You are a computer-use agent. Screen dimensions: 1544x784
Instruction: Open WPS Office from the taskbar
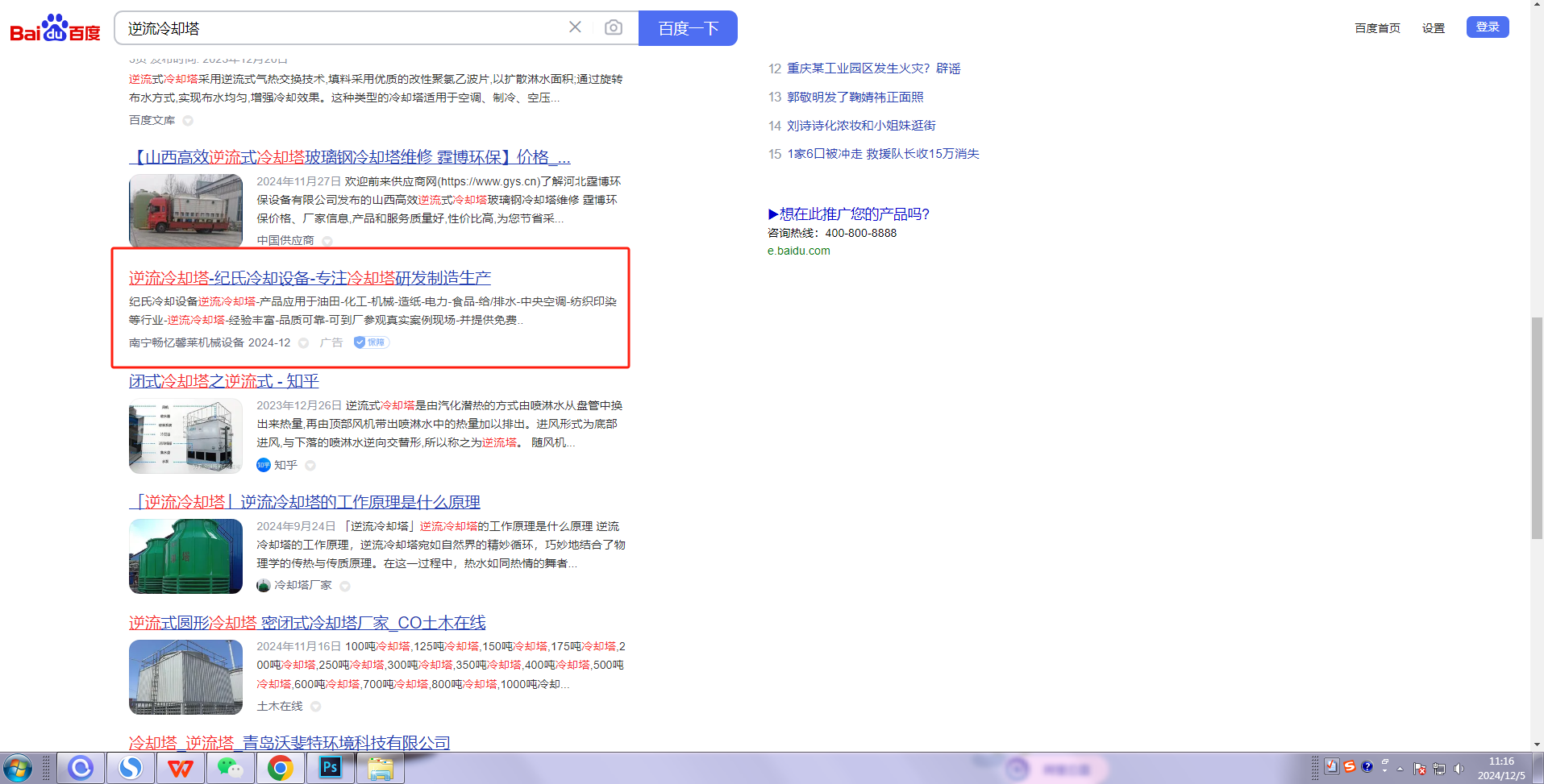pos(180,768)
